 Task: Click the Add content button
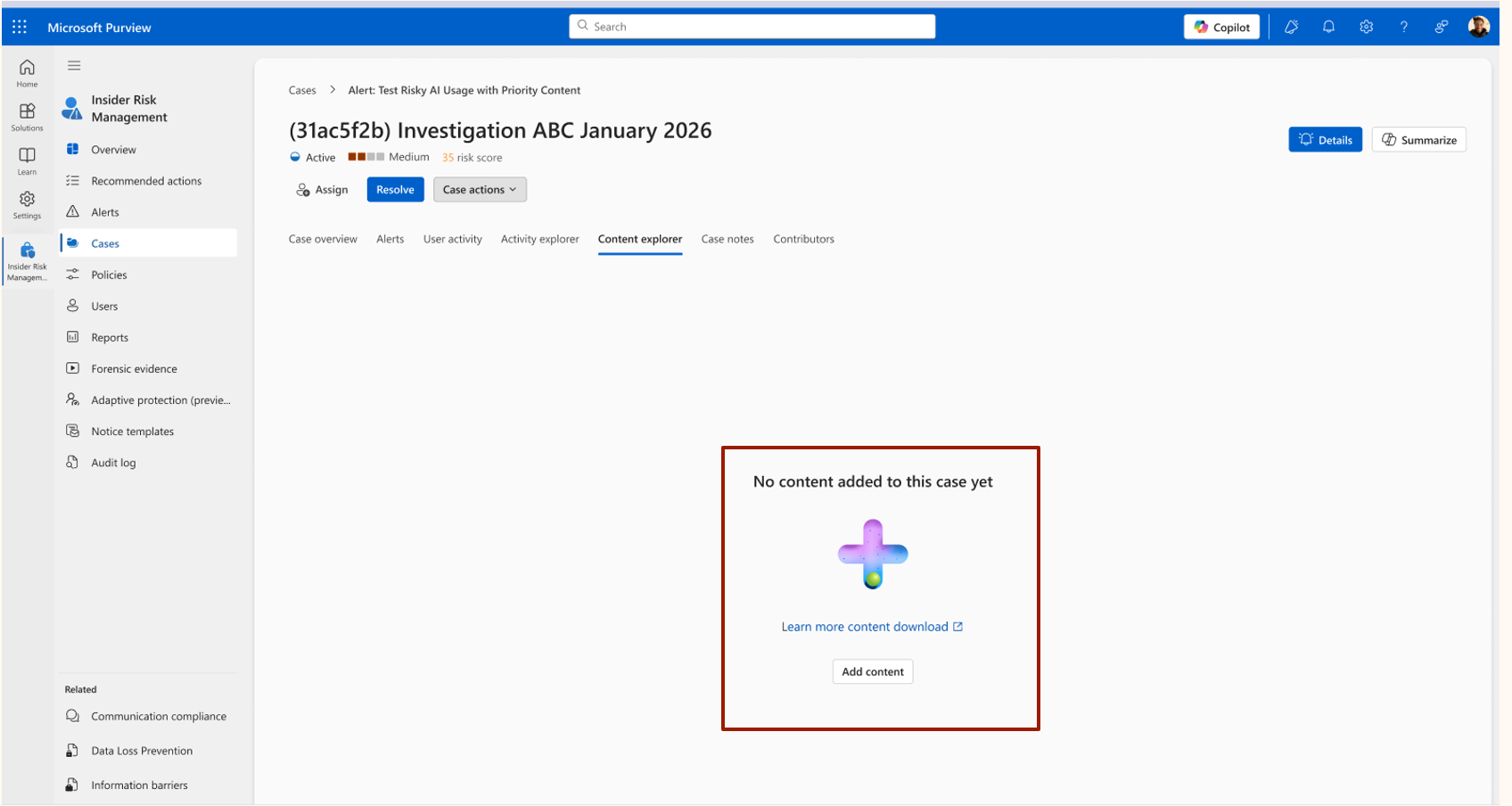[873, 671]
